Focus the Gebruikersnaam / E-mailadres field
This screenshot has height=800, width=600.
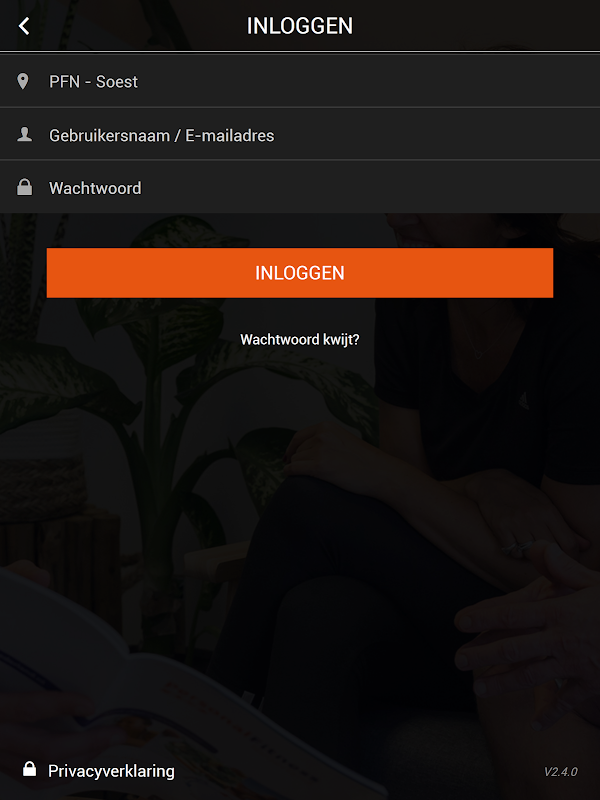[300, 134]
